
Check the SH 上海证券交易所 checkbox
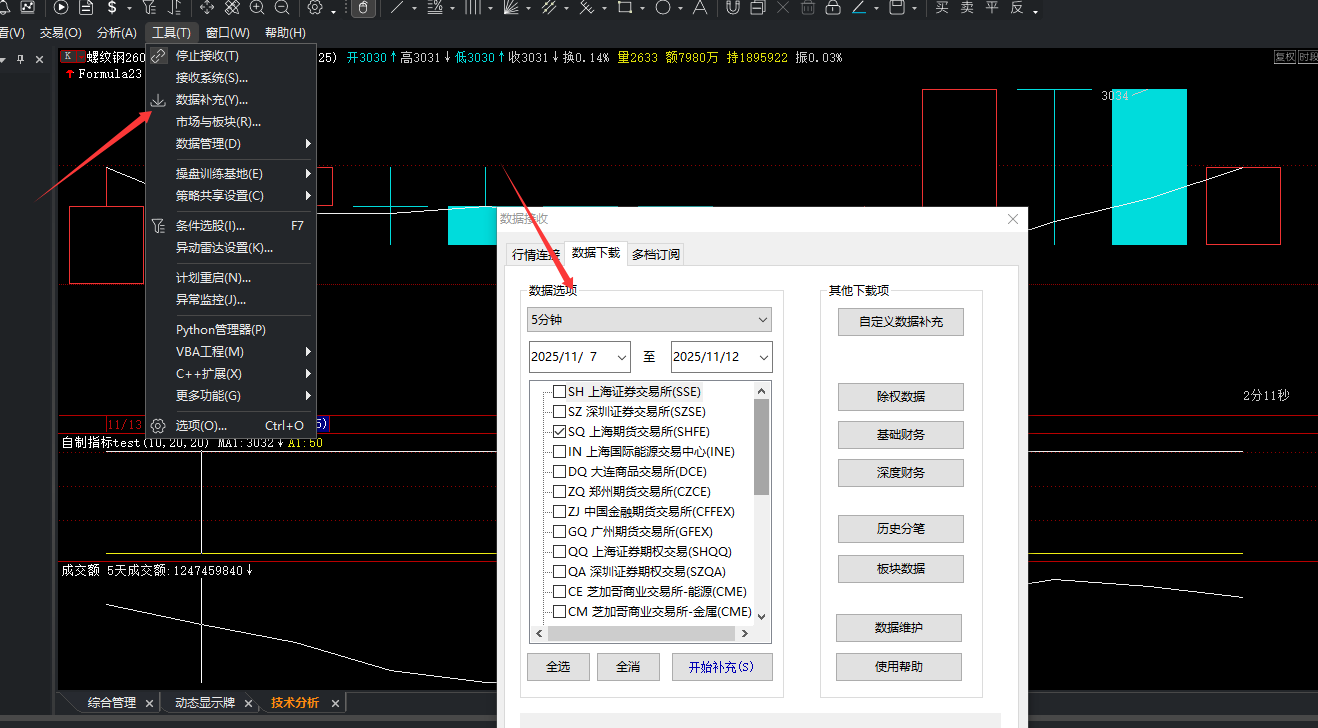560,392
